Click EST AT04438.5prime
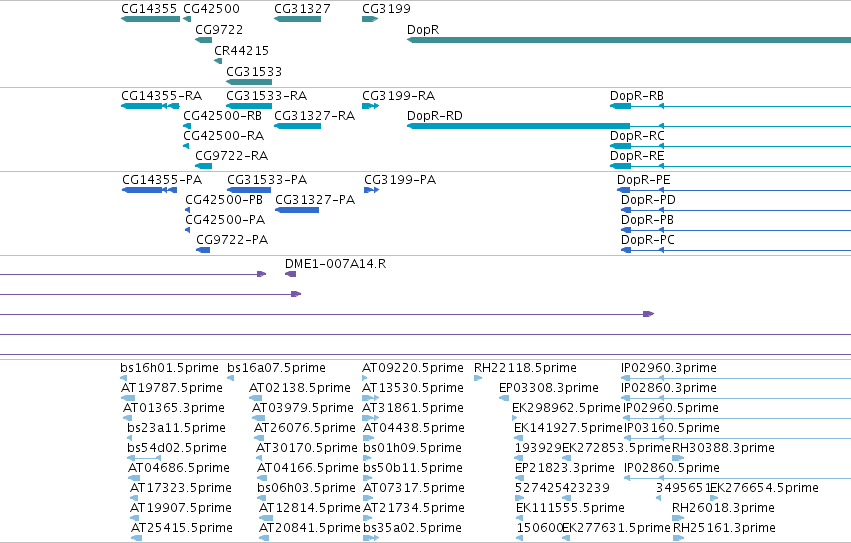This screenshot has height=543, width=851. coord(367,438)
